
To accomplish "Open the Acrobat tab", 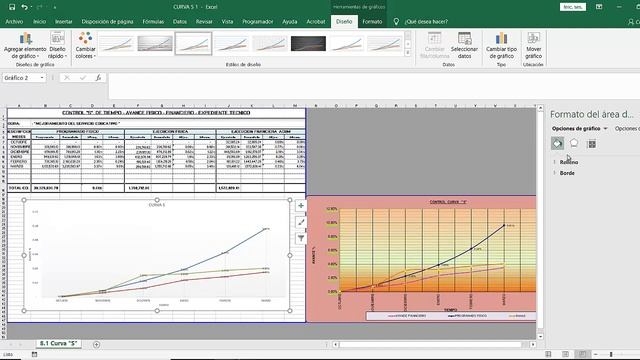I will pos(316,22).
